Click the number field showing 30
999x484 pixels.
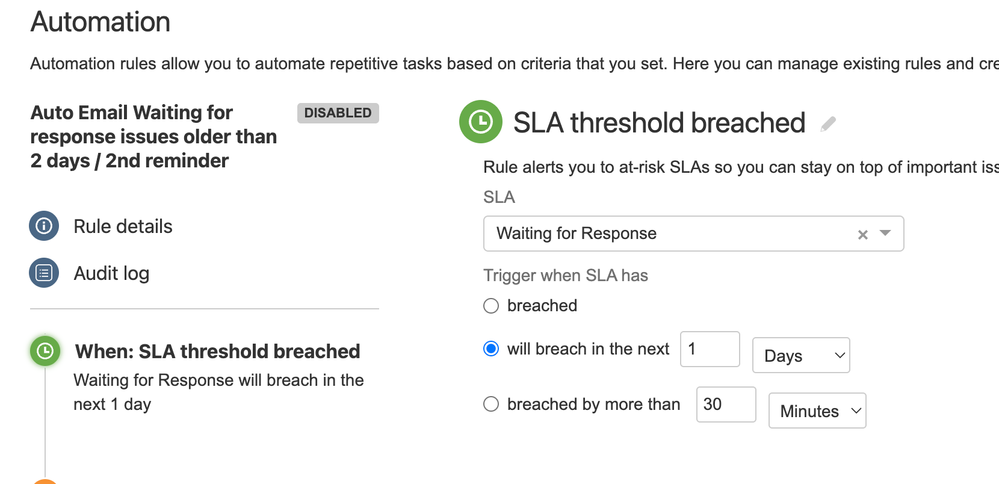point(726,404)
